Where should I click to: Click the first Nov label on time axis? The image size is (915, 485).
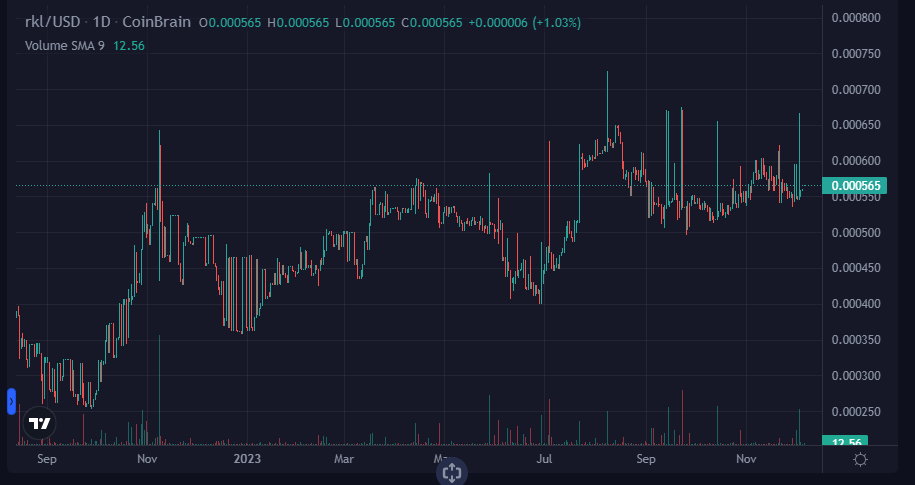click(x=147, y=459)
